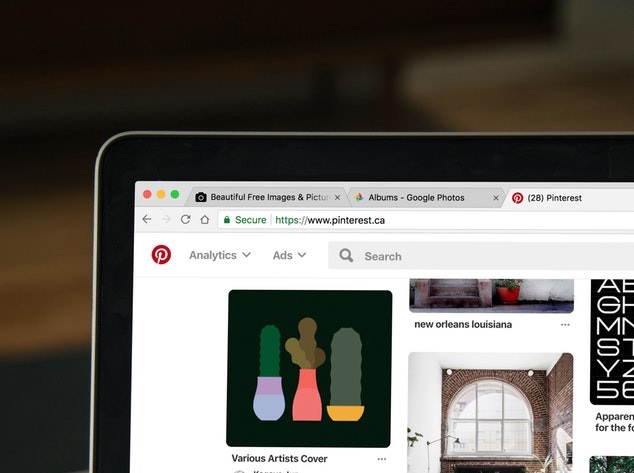Click the magnifying glass search icon
634x473 pixels.
point(346,256)
